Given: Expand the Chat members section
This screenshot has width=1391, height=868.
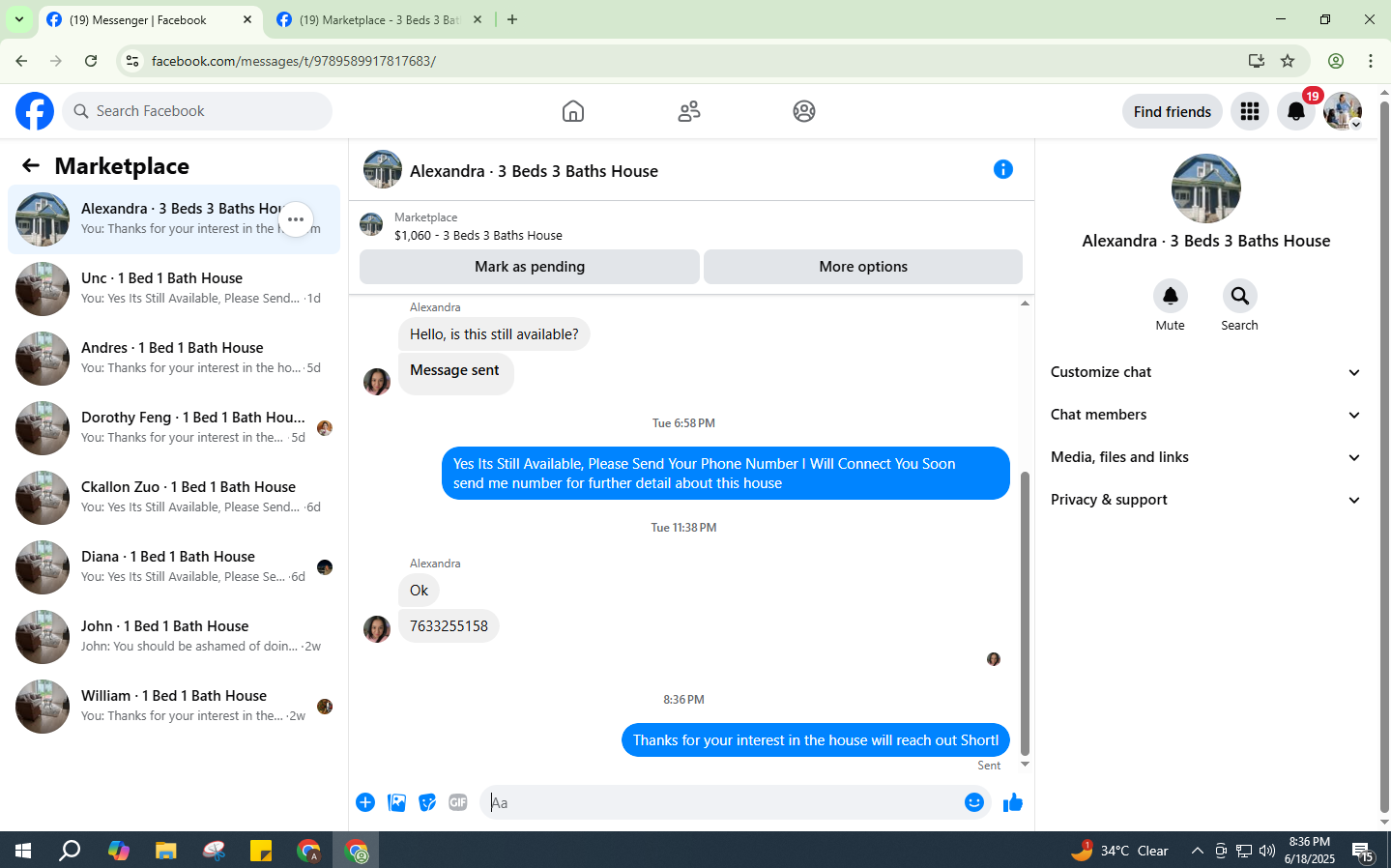Looking at the screenshot, I should (x=1205, y=415).
